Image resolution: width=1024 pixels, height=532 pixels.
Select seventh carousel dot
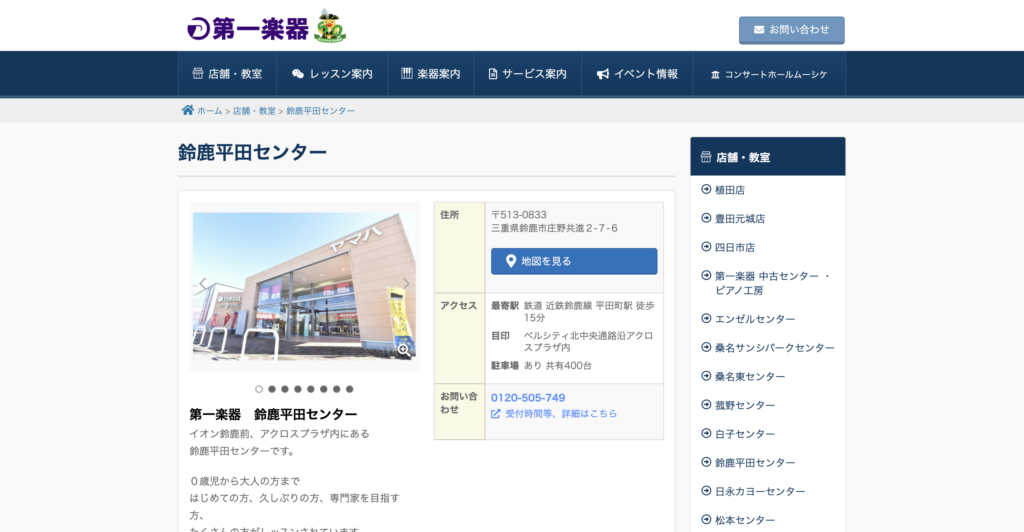[336, 389]
